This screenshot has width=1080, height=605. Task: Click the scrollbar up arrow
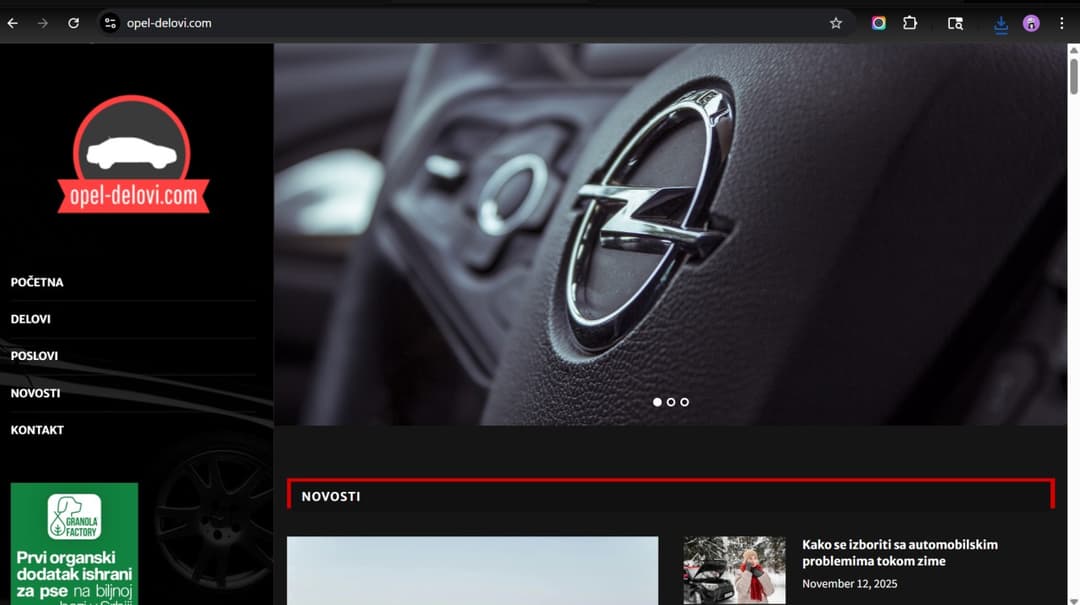pyautogui.click(x=1073, y=50)
